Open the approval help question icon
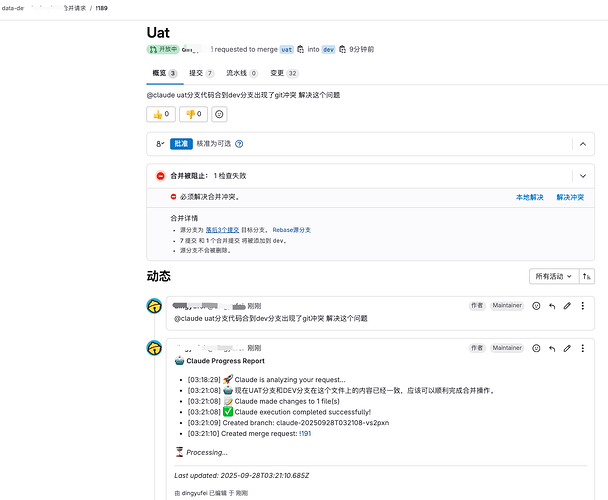Viewport: 608px width, 500px height. tap(239, 144)
